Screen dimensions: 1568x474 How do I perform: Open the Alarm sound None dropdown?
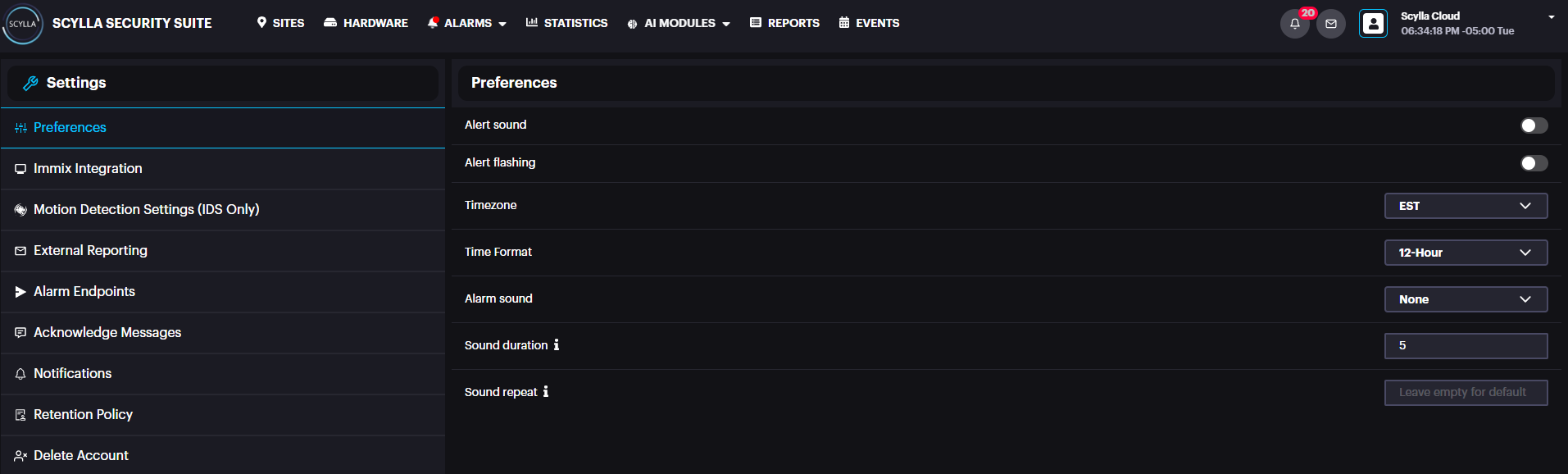[x=1466, y=299]
